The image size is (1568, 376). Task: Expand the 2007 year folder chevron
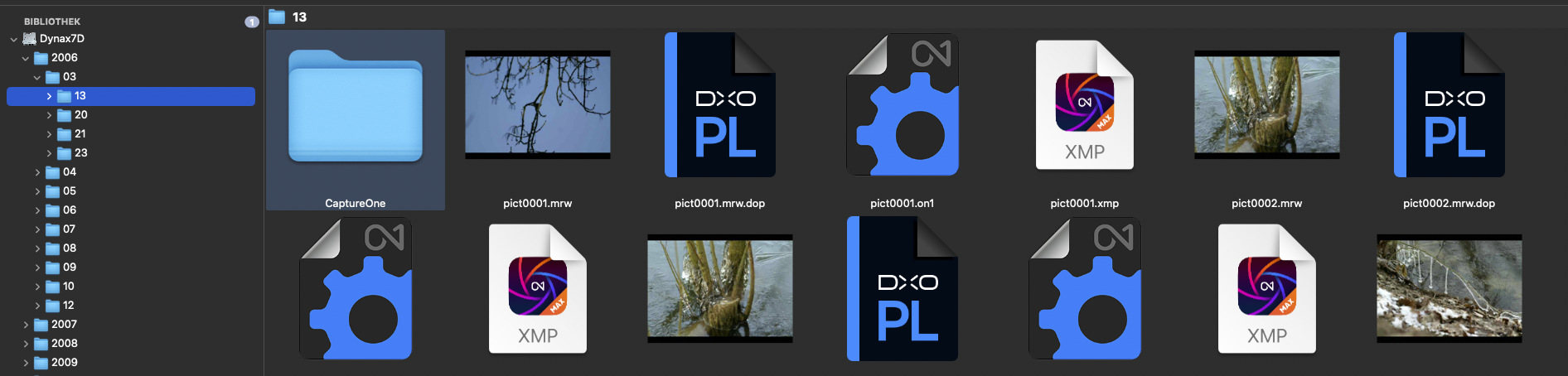pos(26,325)
